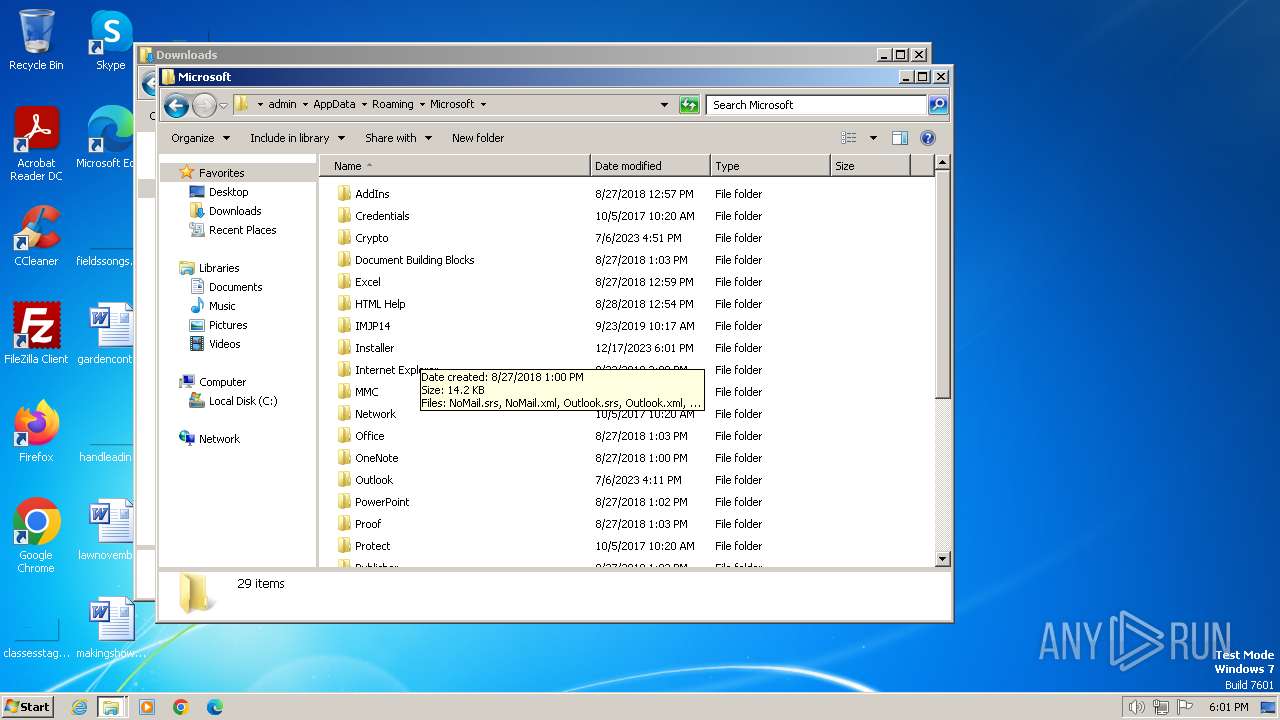Open the recent pages dropdown arrow

point(224,105)
